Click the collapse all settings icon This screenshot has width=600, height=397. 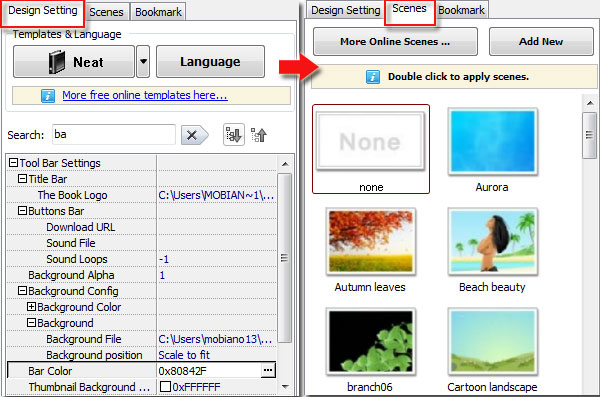[259, 135]
